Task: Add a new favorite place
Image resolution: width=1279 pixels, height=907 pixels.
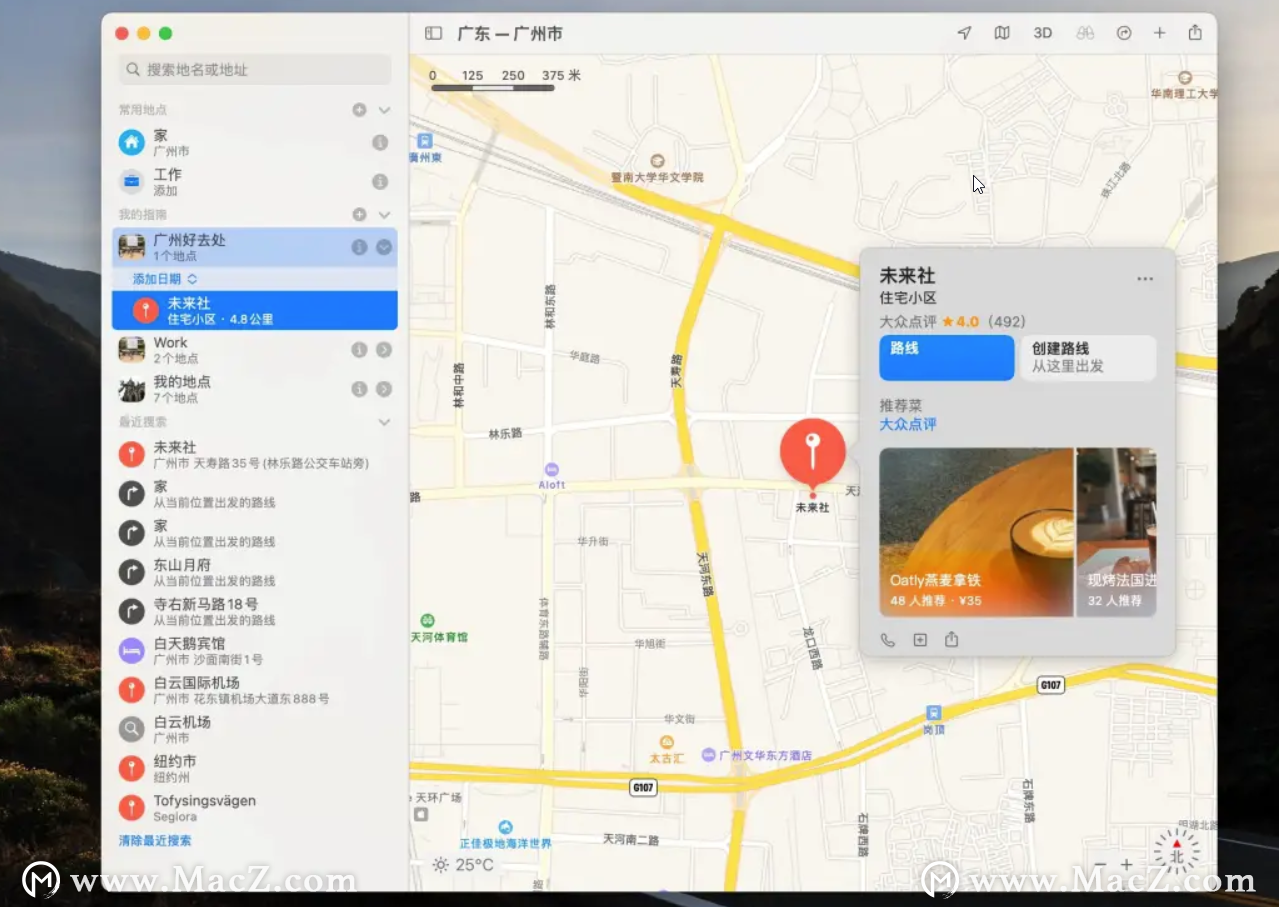Action: point(359,110)
